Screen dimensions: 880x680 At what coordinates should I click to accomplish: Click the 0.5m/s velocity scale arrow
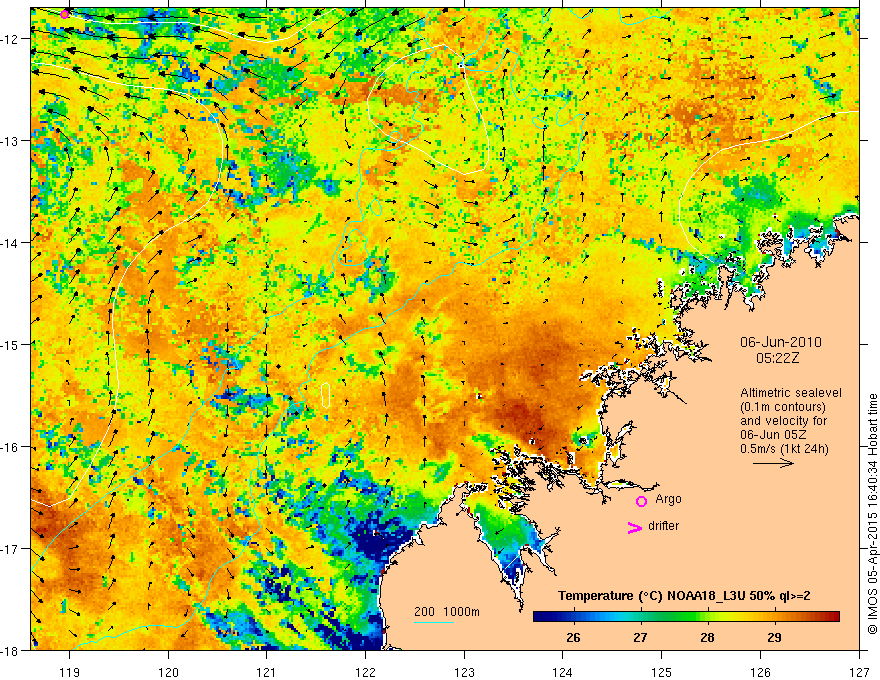pos(773,463)
